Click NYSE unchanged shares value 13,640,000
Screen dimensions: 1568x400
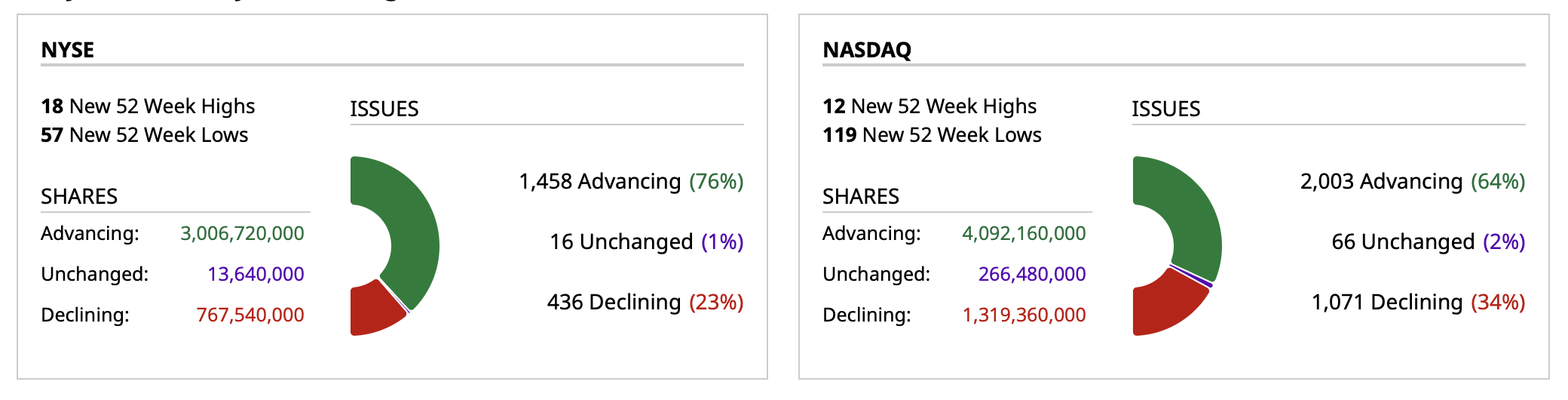click(256, 274)
